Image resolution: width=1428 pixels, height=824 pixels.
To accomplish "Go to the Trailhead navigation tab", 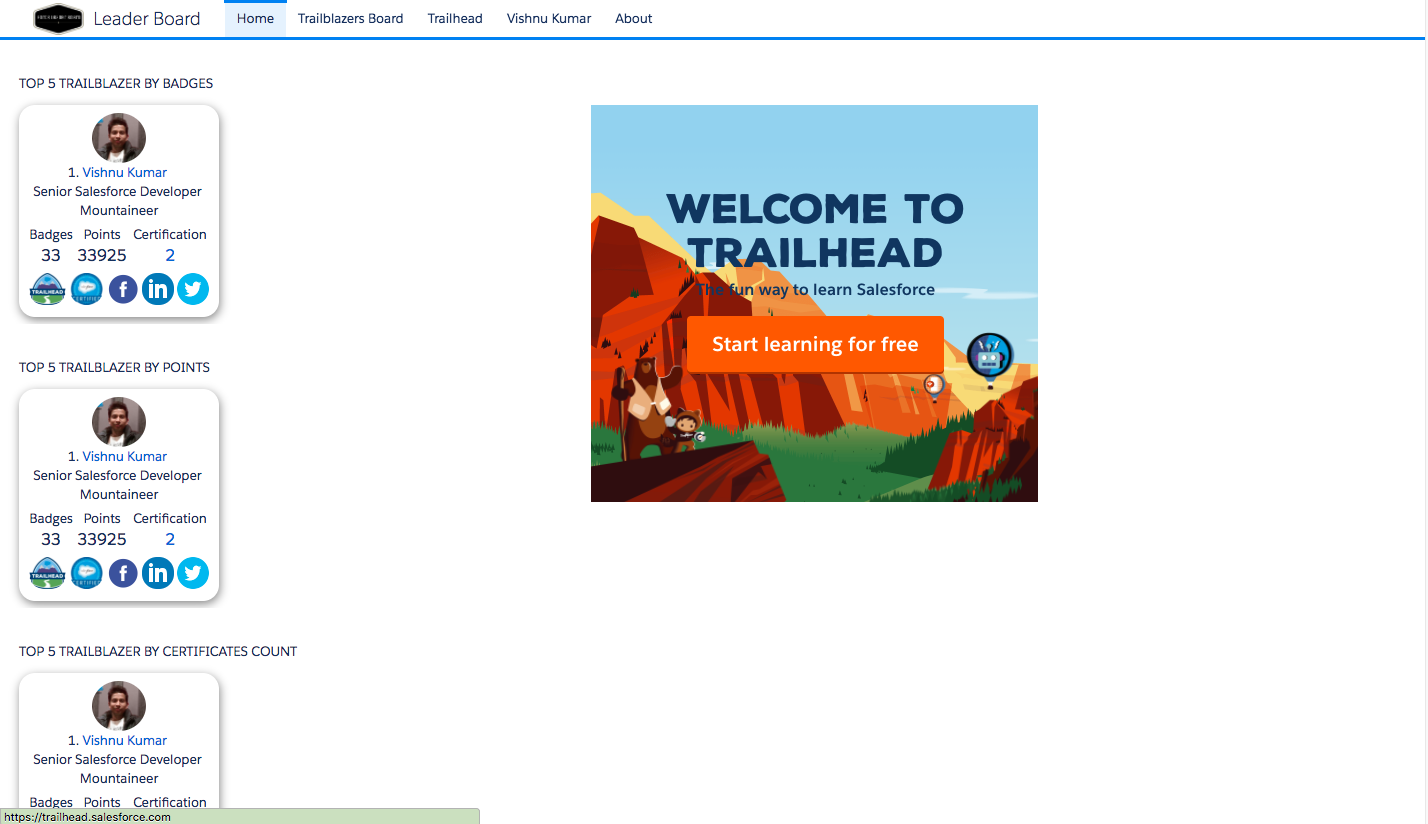I will pos(455,18).
